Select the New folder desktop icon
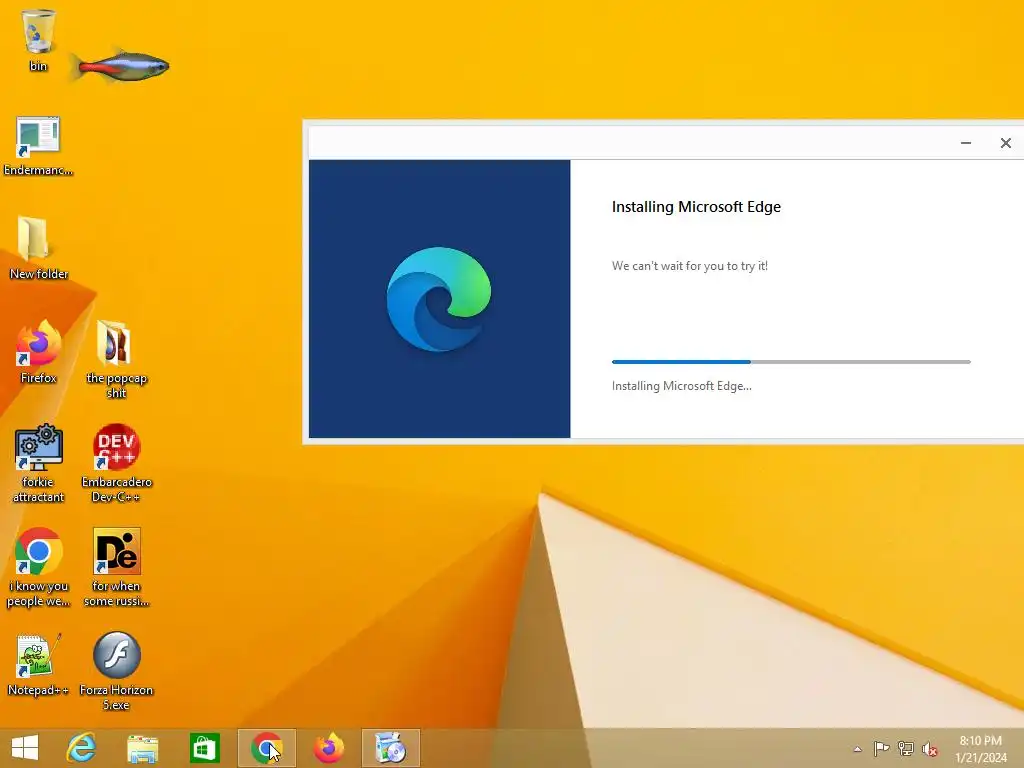 pyautogui.click(x=39, y=248)
